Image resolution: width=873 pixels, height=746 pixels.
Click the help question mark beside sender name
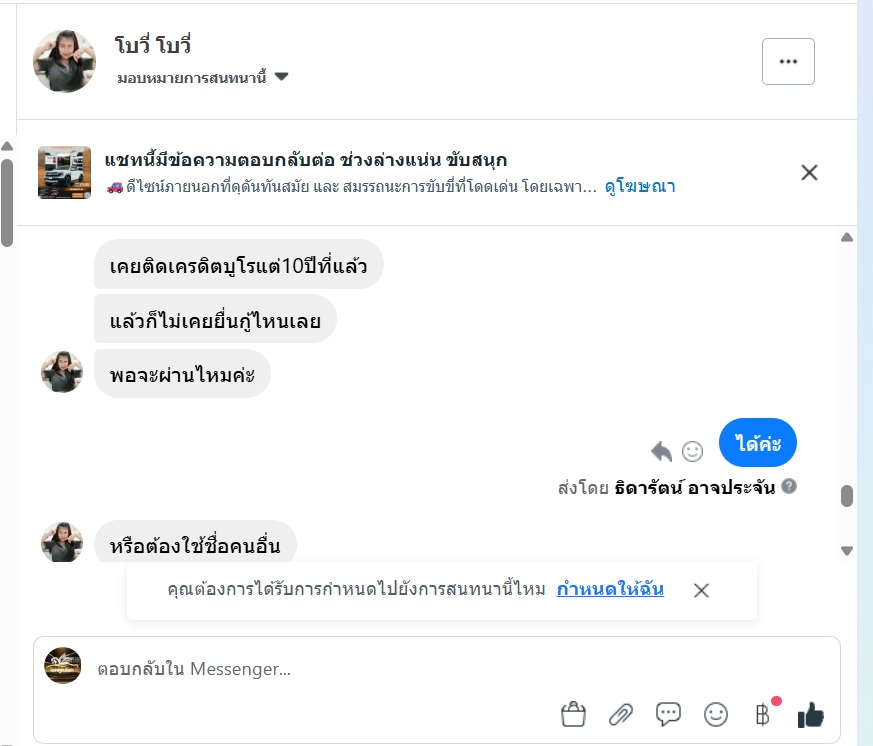(790, 487)
